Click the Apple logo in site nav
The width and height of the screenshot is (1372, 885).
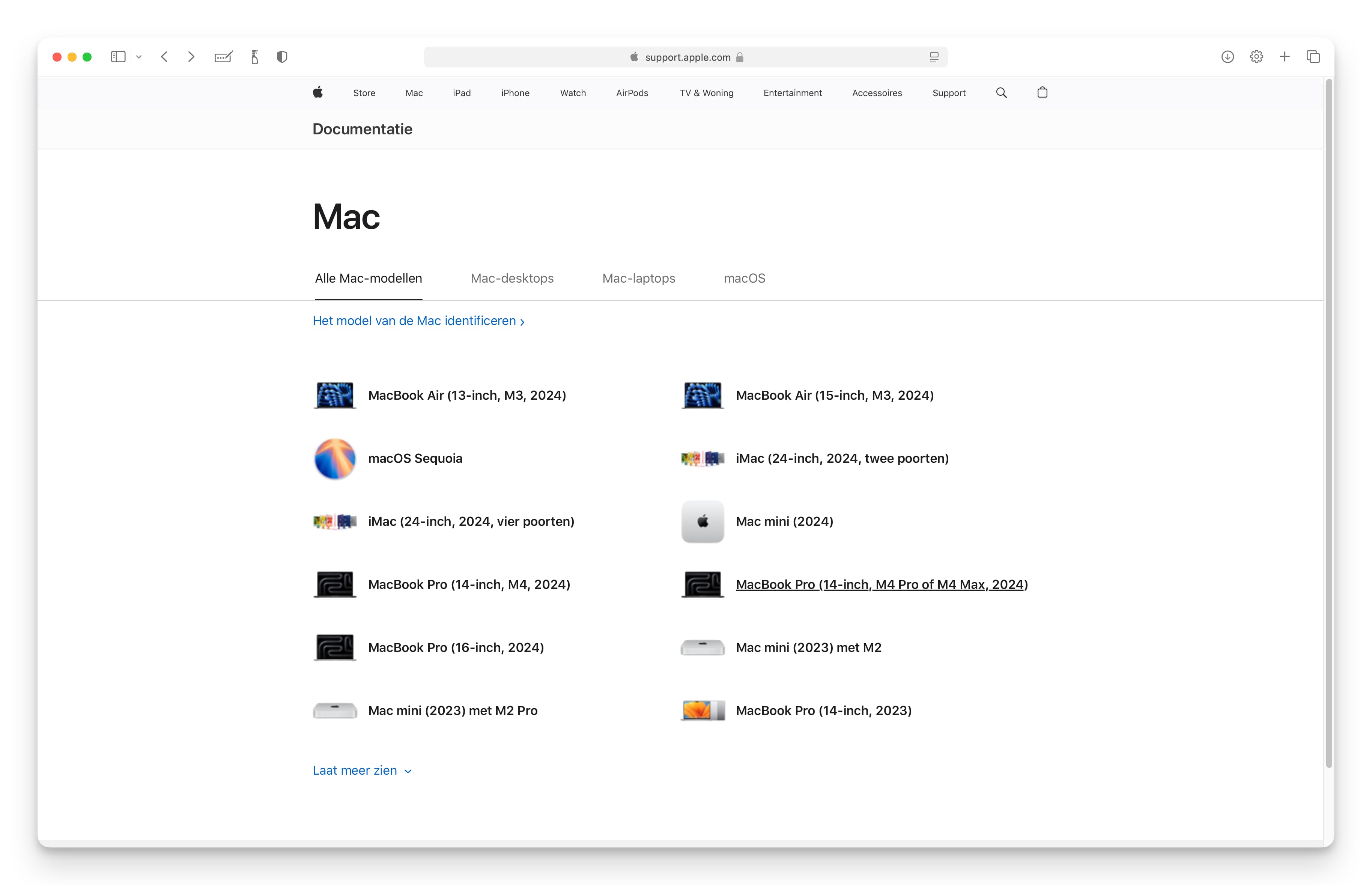click(x=318, y=93)
